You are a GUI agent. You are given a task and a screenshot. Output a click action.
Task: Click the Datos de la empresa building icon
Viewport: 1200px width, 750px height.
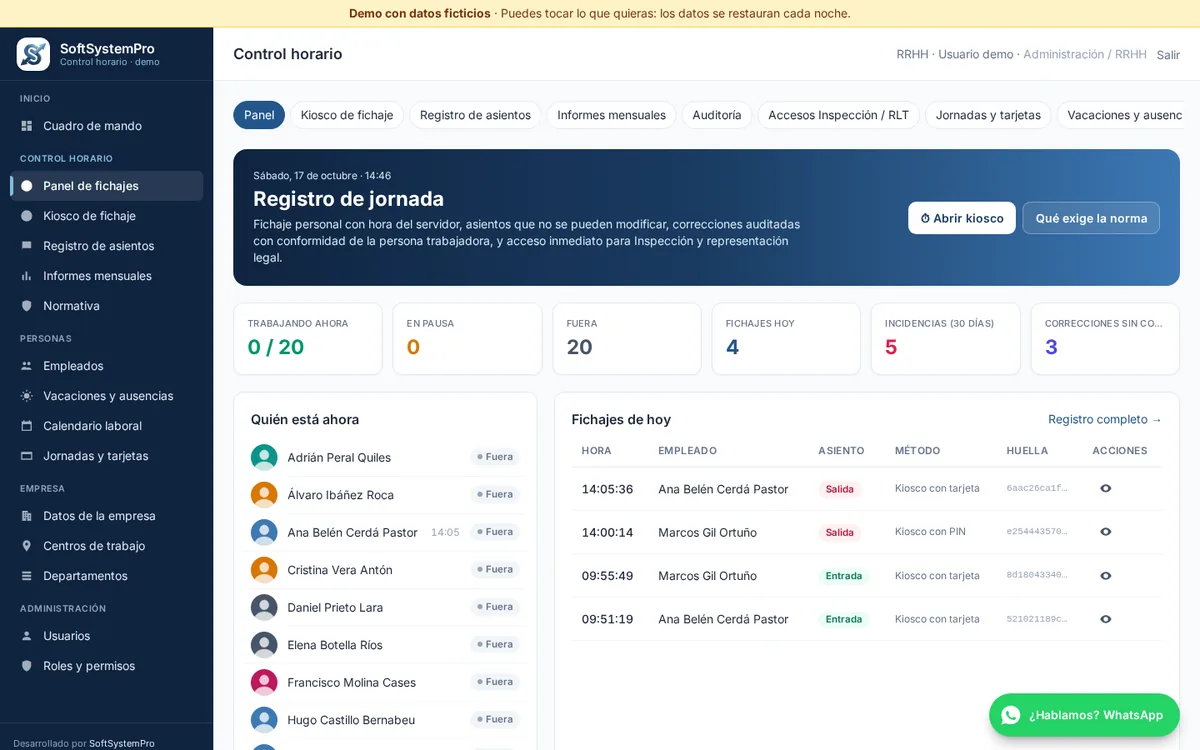pos(27,516)
